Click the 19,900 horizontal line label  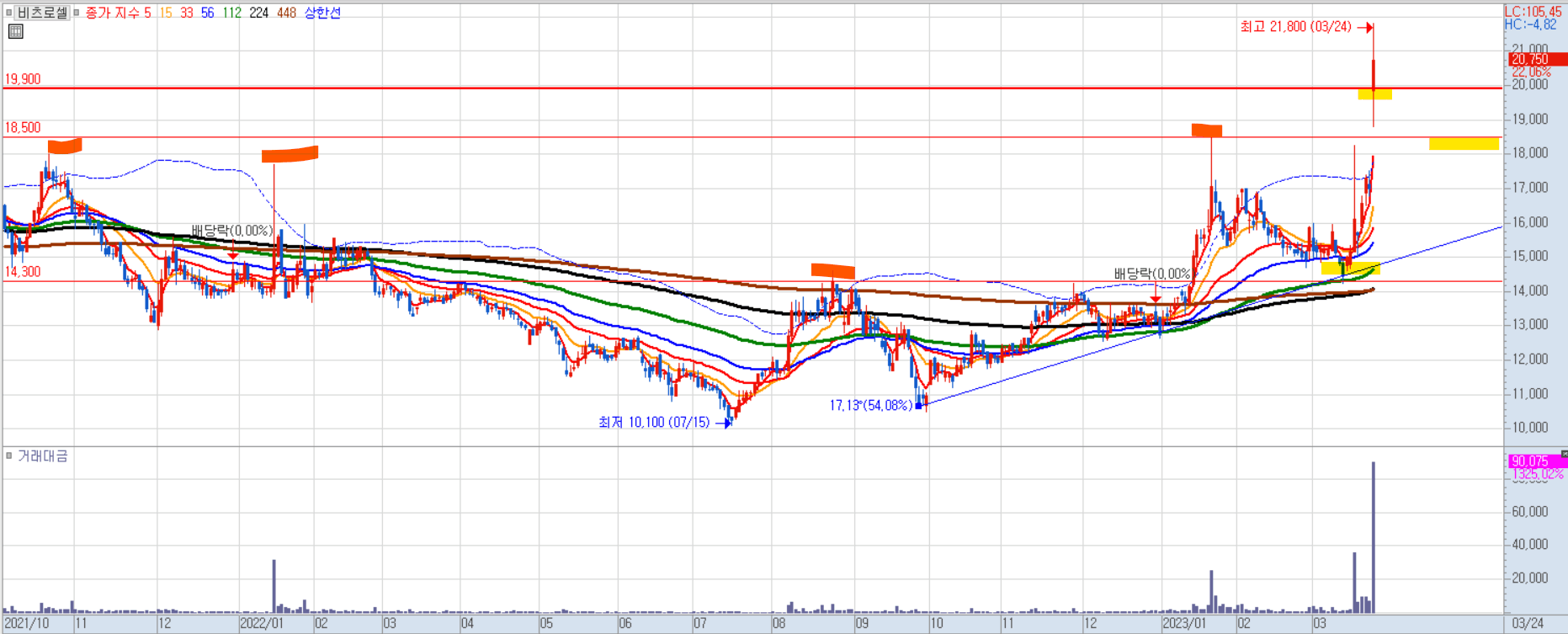(23, 79)
